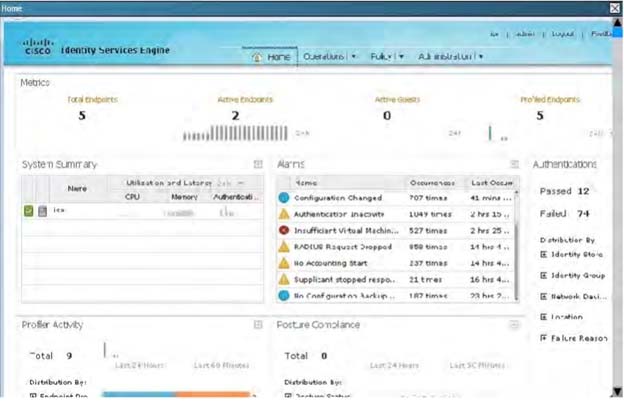Click red critical icon for Insufficient Virtual Machine
Viewport: 624px width, 402px height.
click(284, 230)
